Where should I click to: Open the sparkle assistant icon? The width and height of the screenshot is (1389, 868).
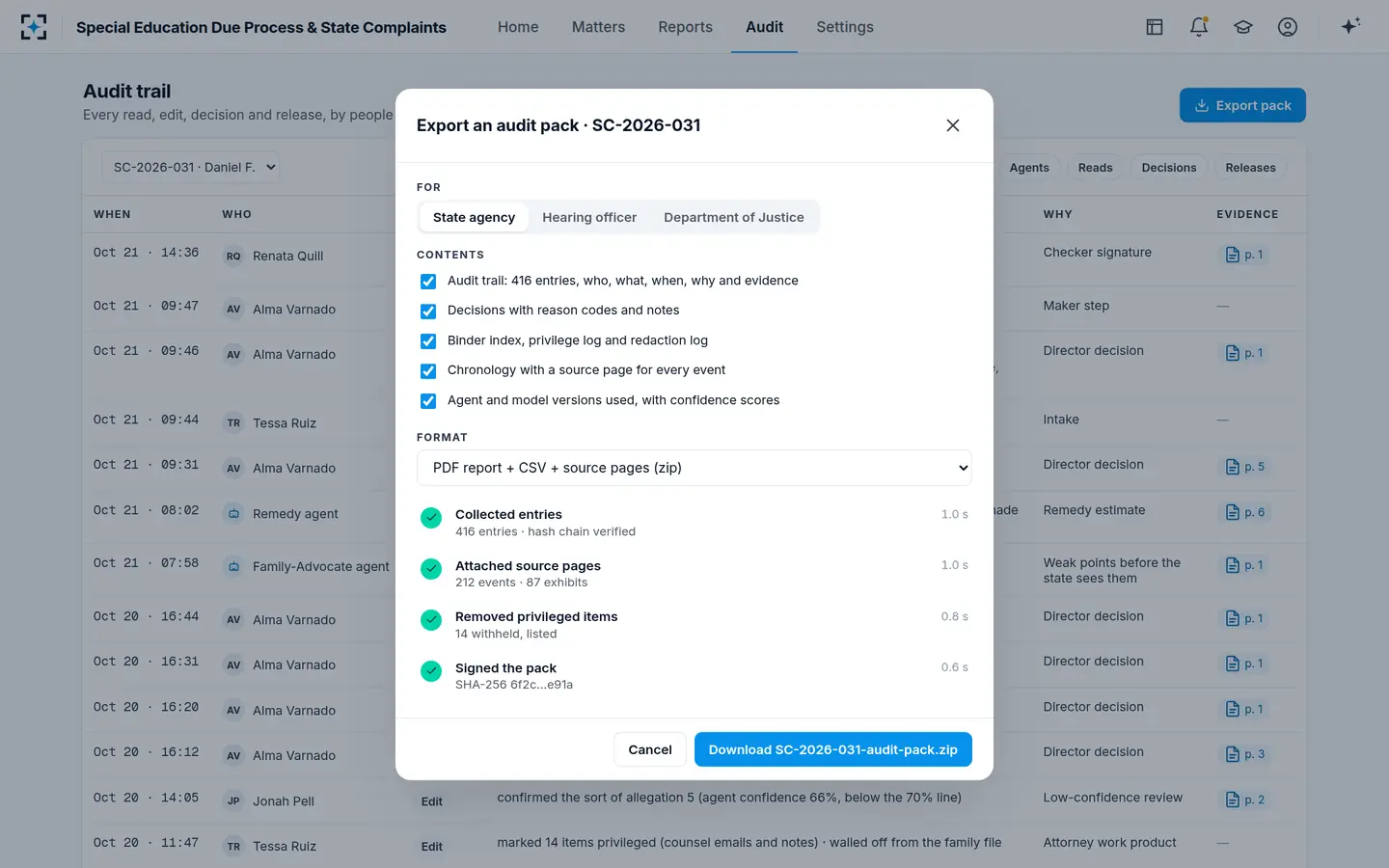coord(1350,26)
